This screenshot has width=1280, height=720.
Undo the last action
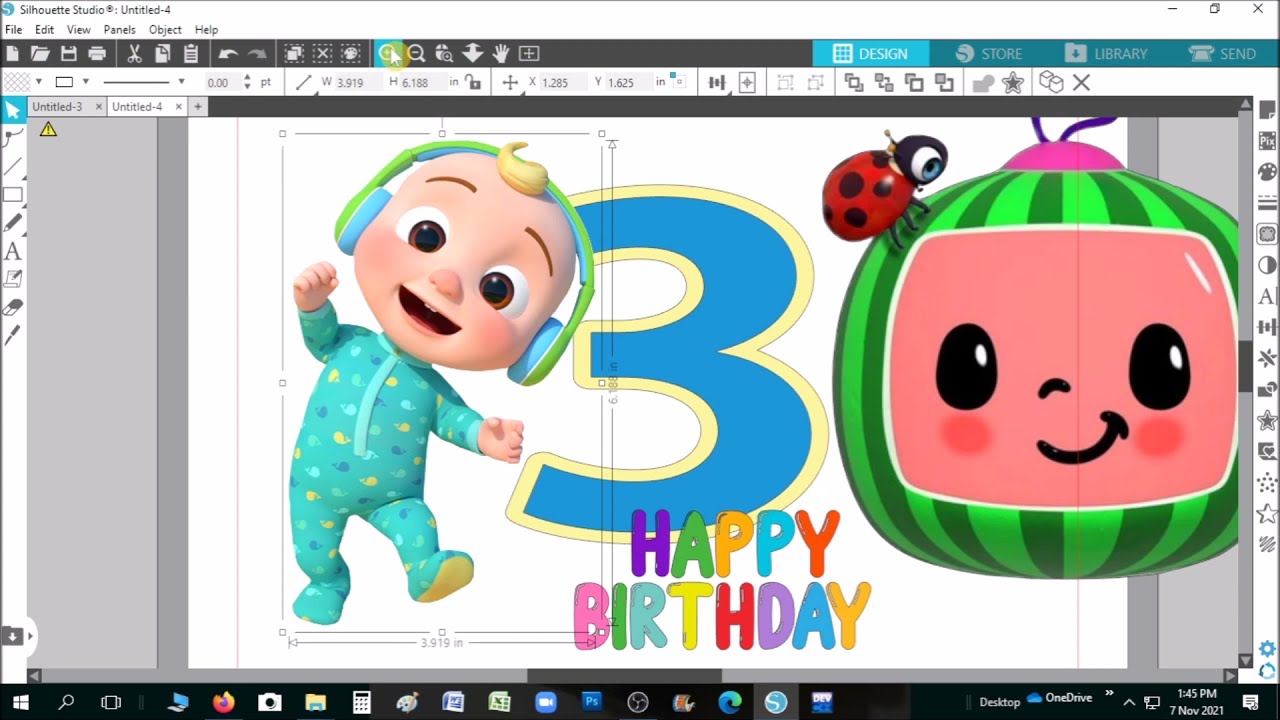pyautogui.click(x=228, y=54)
